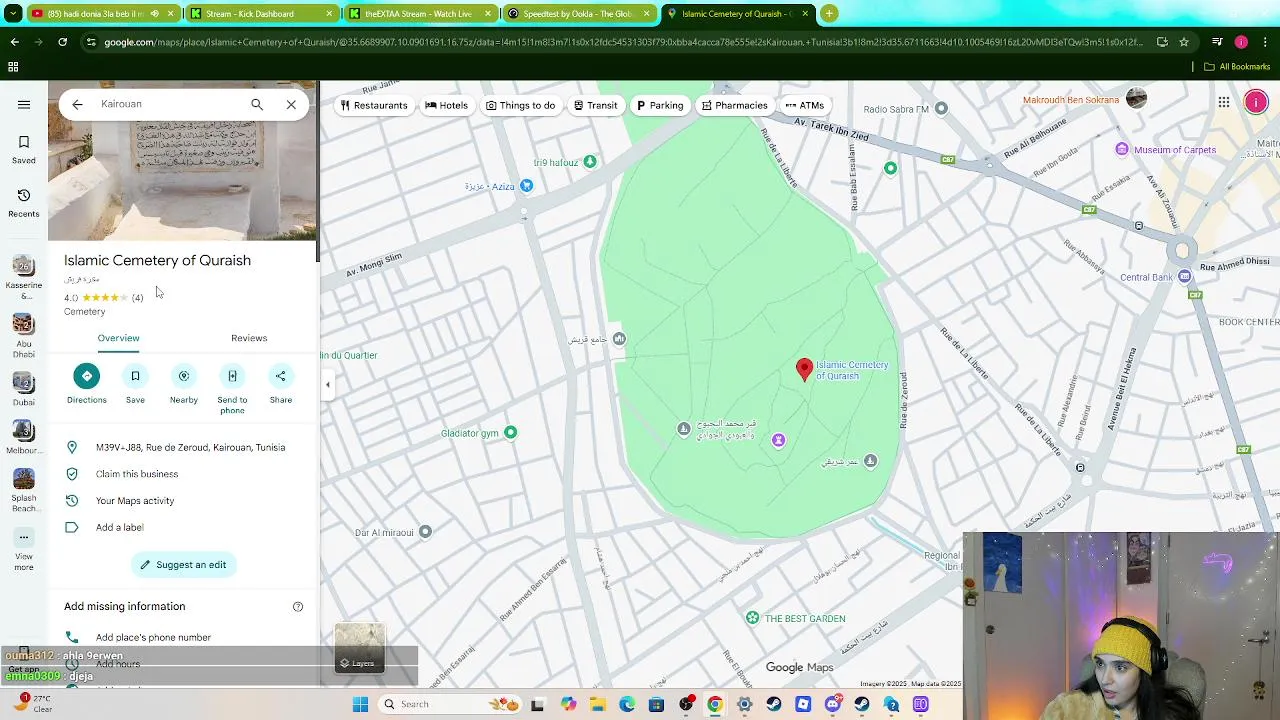Filter map by Parking

660,105
